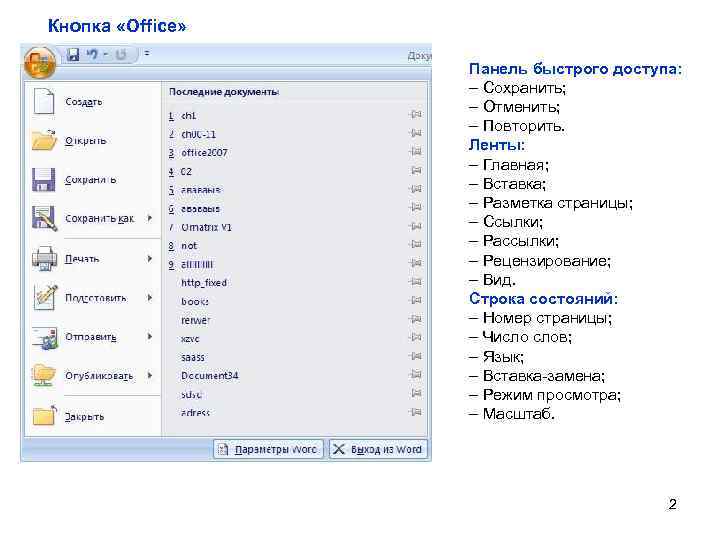
Task: Choose Закрыть menu entry
Action: (x=93, y=416)
